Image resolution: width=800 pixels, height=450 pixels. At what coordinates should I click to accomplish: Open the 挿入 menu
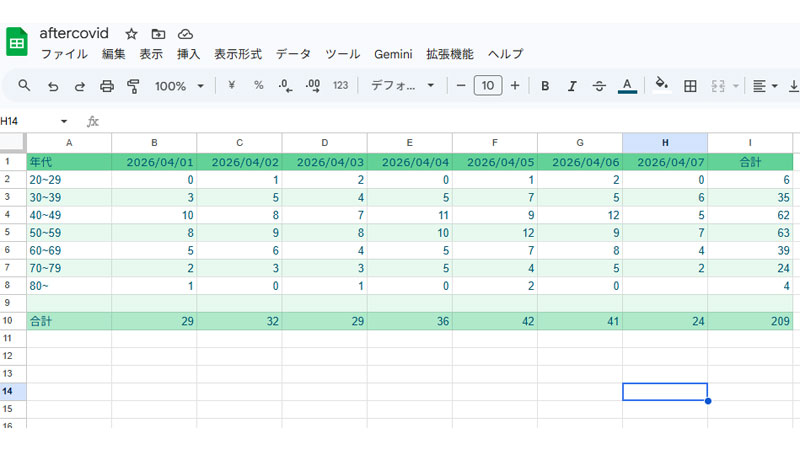(188, 54)
